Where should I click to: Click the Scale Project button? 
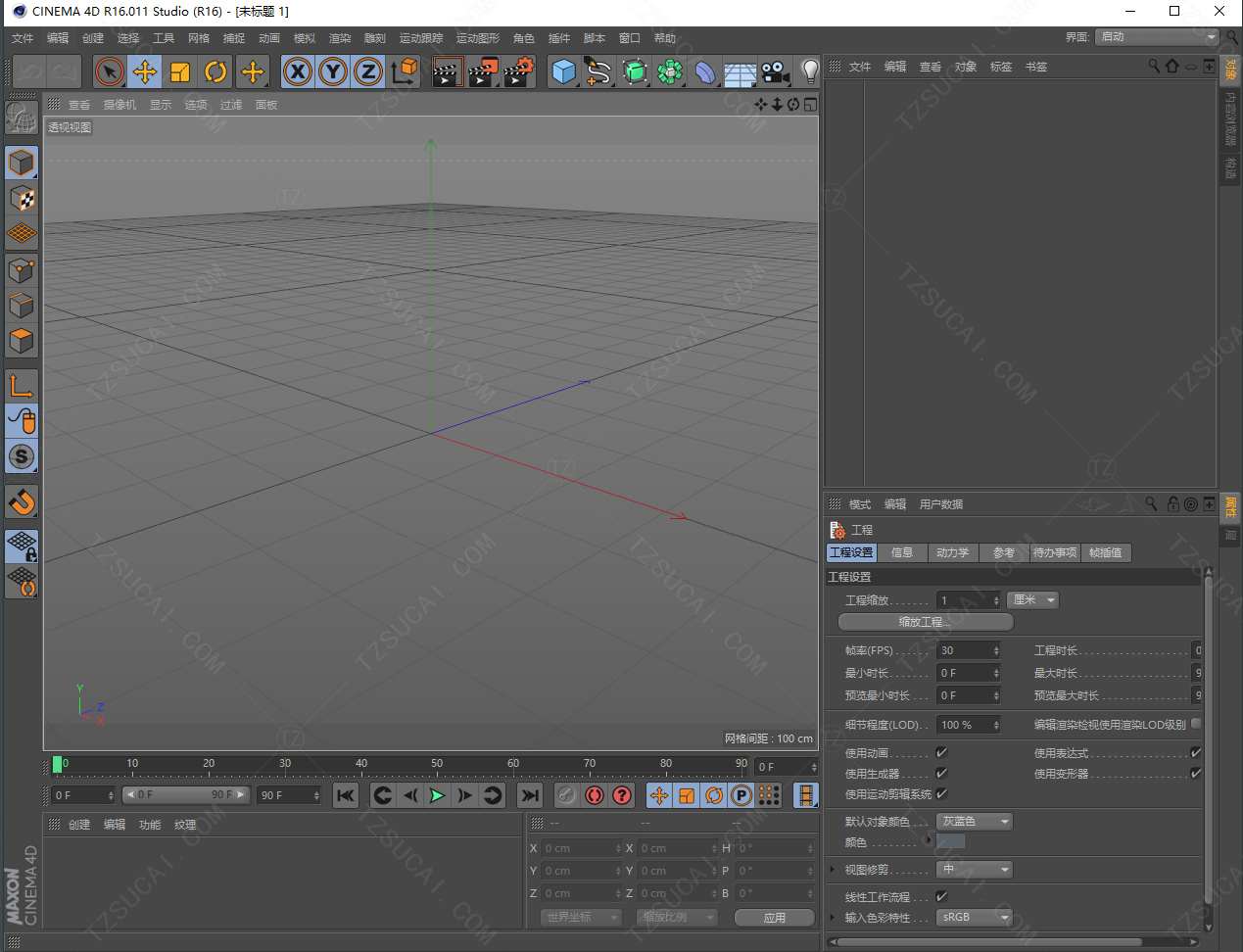926,622
